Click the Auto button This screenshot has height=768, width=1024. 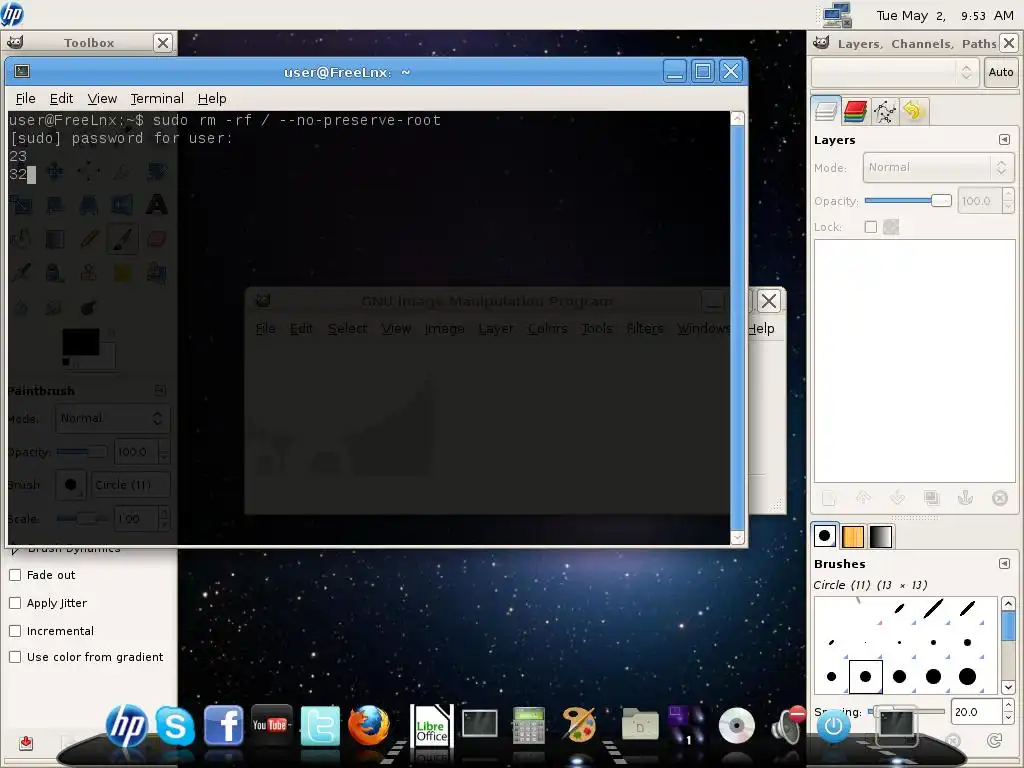(1000, 72)
